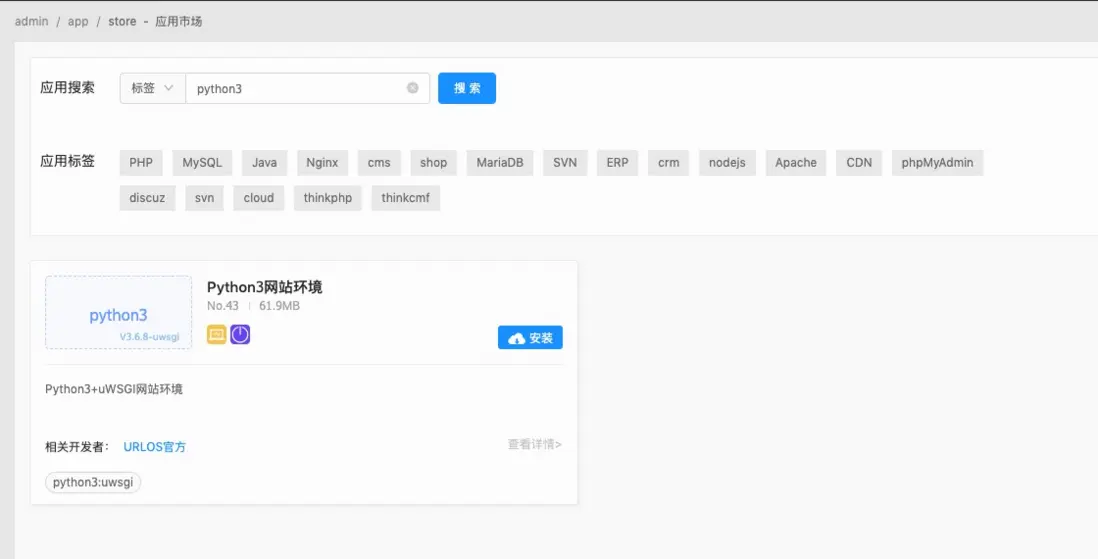Click the 应用标签 label

click(x=67, y=161)
